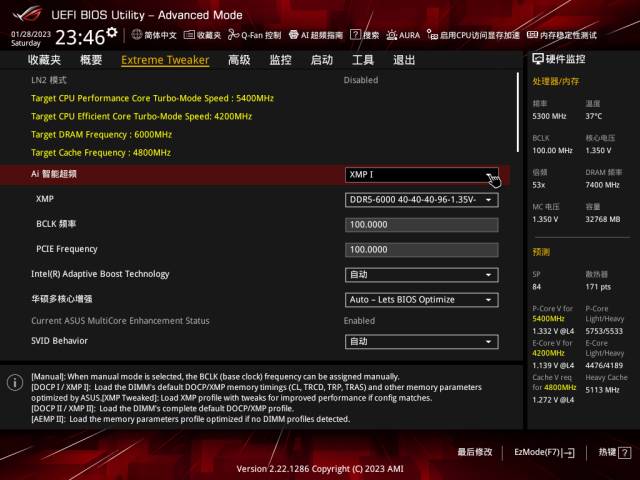This screenshot has width=640, height=480.
Task: Switch to 收藏夹 tab
Action: (x=44, y=60)
